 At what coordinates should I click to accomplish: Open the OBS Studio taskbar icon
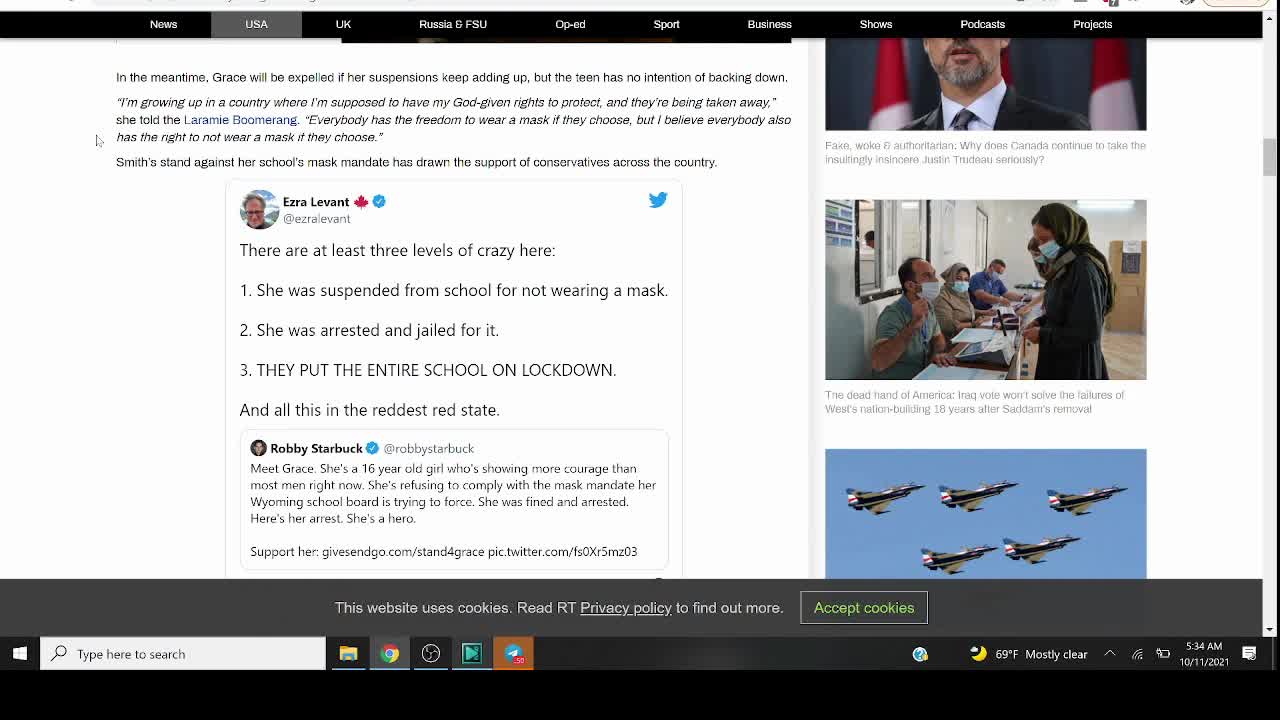click(431, 654)
